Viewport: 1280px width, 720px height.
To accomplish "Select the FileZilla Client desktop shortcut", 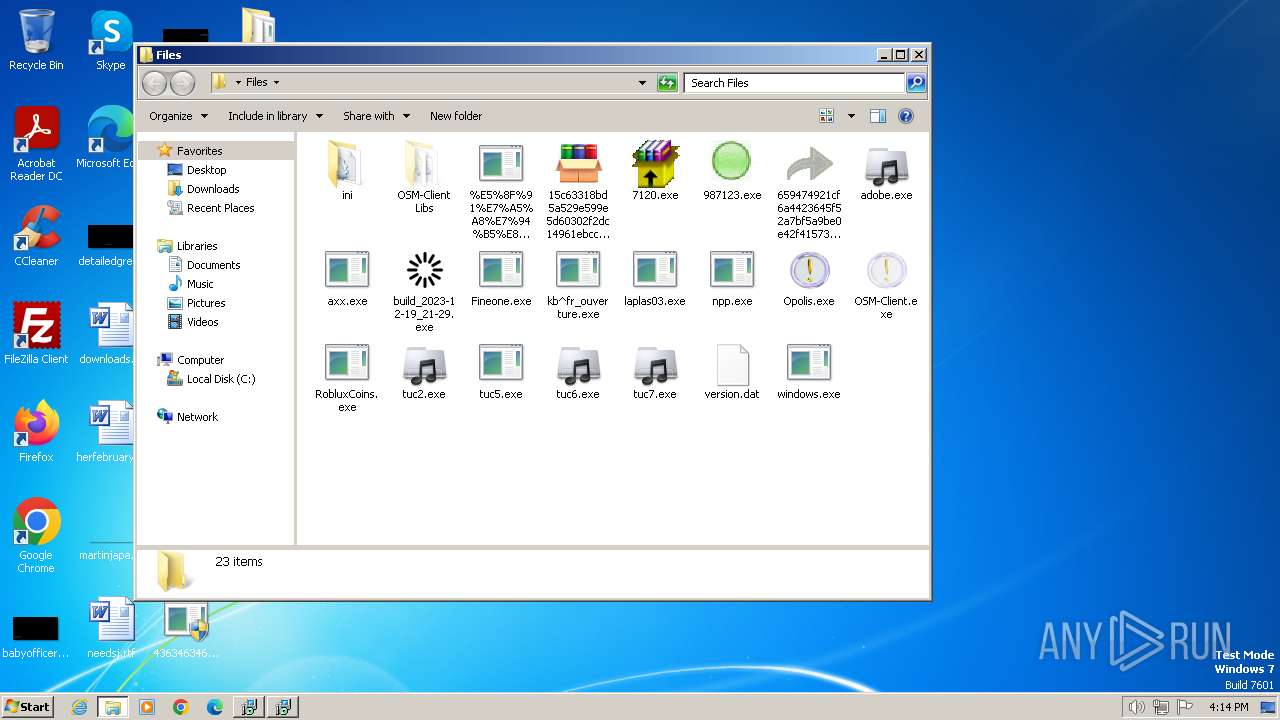I will 36,334.
